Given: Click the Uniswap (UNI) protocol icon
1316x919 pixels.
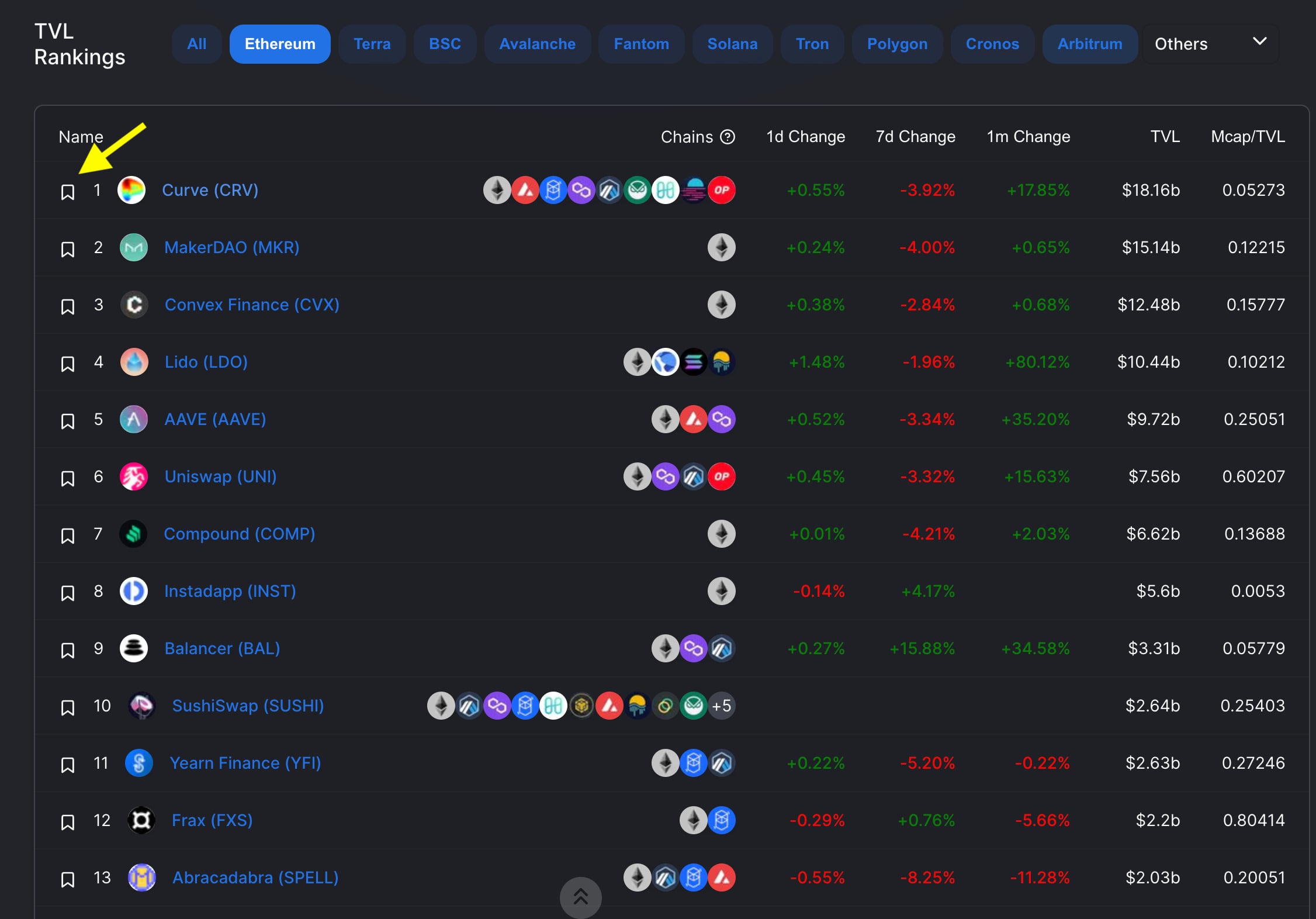Looking at the screenshot, I should coord(134,476).
